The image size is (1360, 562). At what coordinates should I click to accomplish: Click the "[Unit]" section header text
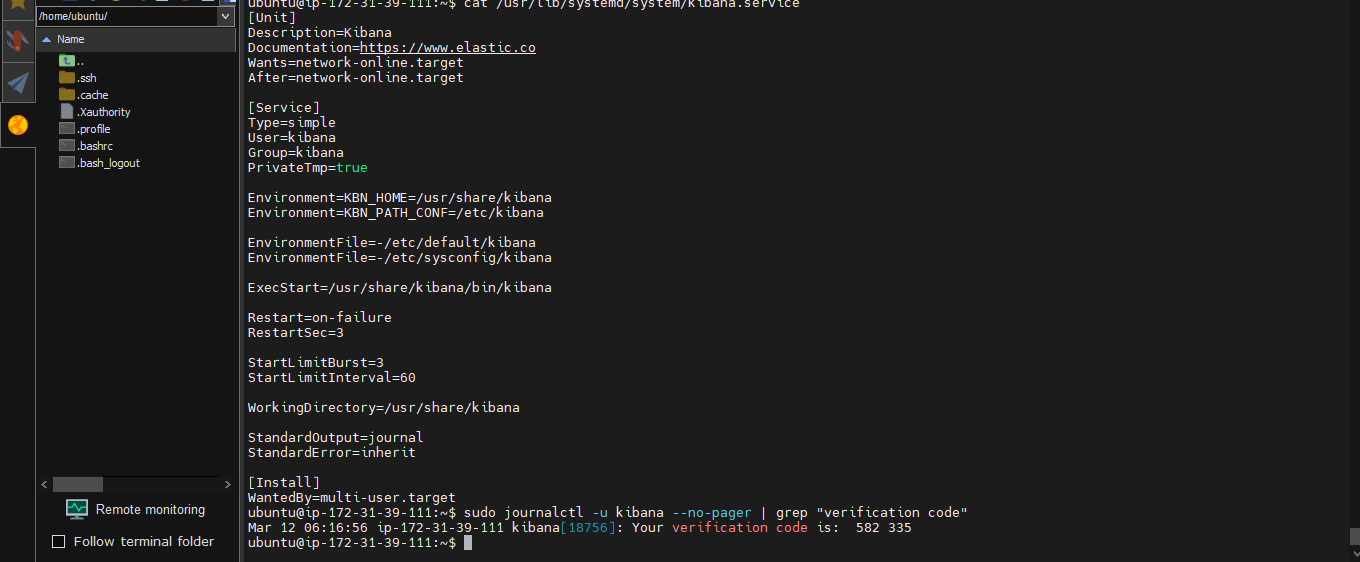click(x=272, y=17)
